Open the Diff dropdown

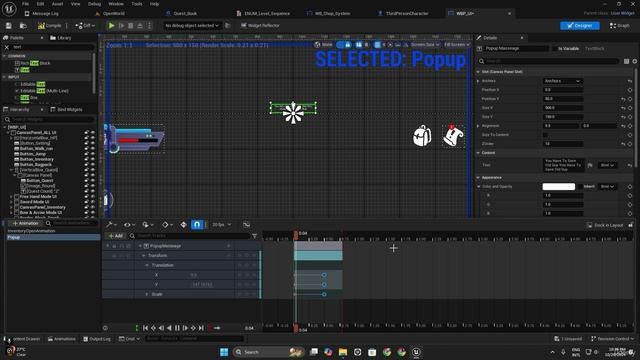[x=85, y=26]
